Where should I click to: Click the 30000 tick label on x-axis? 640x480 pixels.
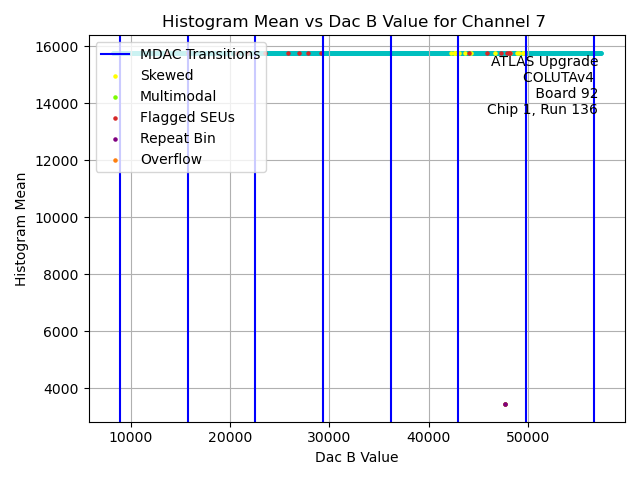pos(329,437)
